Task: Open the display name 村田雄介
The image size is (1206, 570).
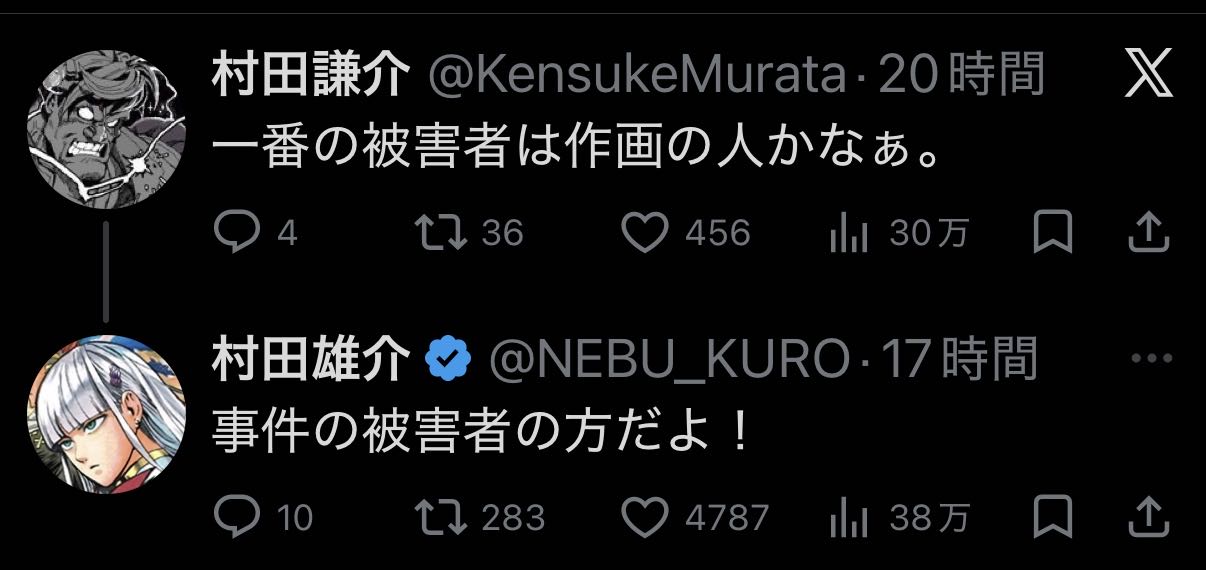Action: (311, 360)
